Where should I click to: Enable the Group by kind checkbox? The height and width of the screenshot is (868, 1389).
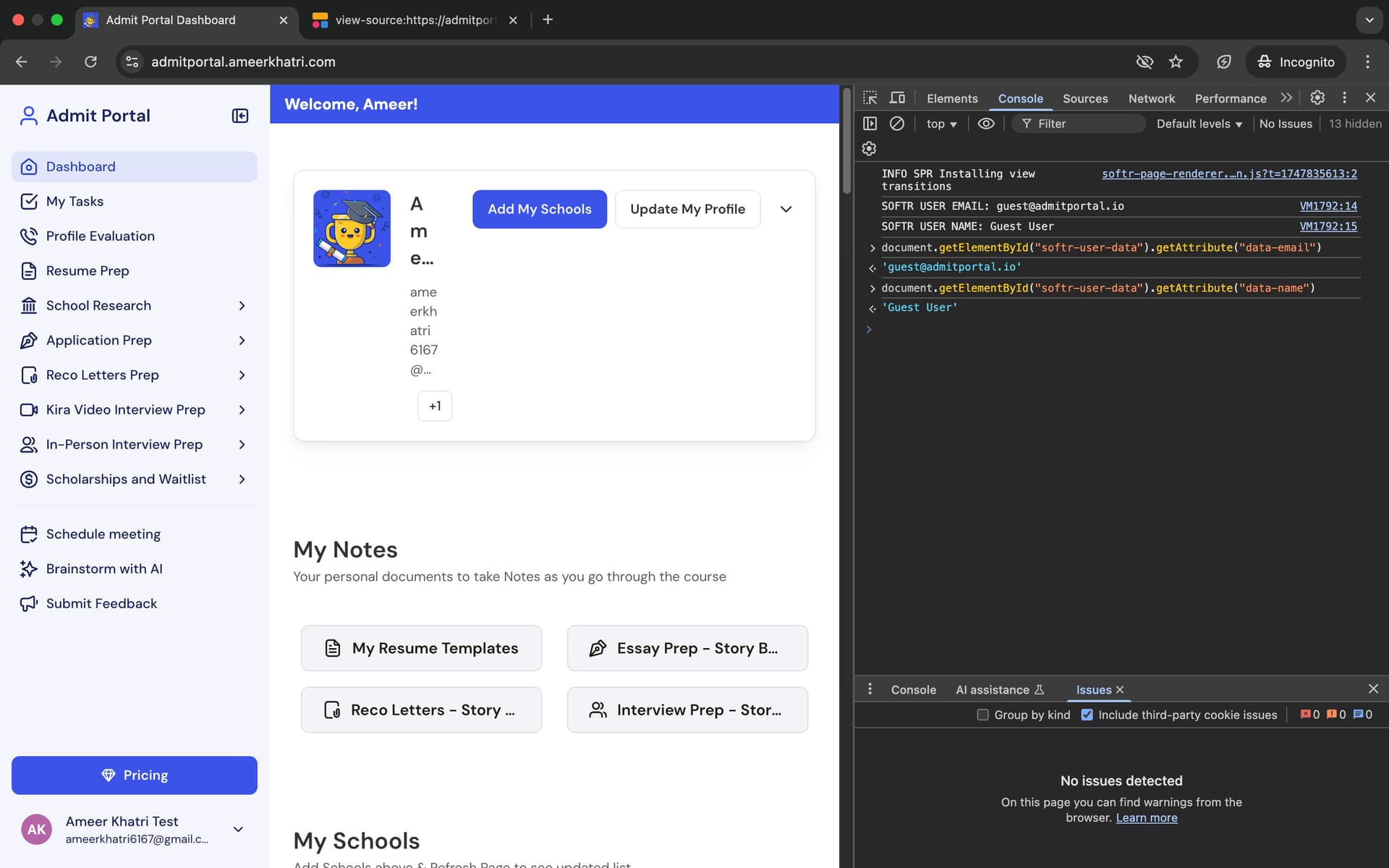pyautogui.click(x=982, y=715)
